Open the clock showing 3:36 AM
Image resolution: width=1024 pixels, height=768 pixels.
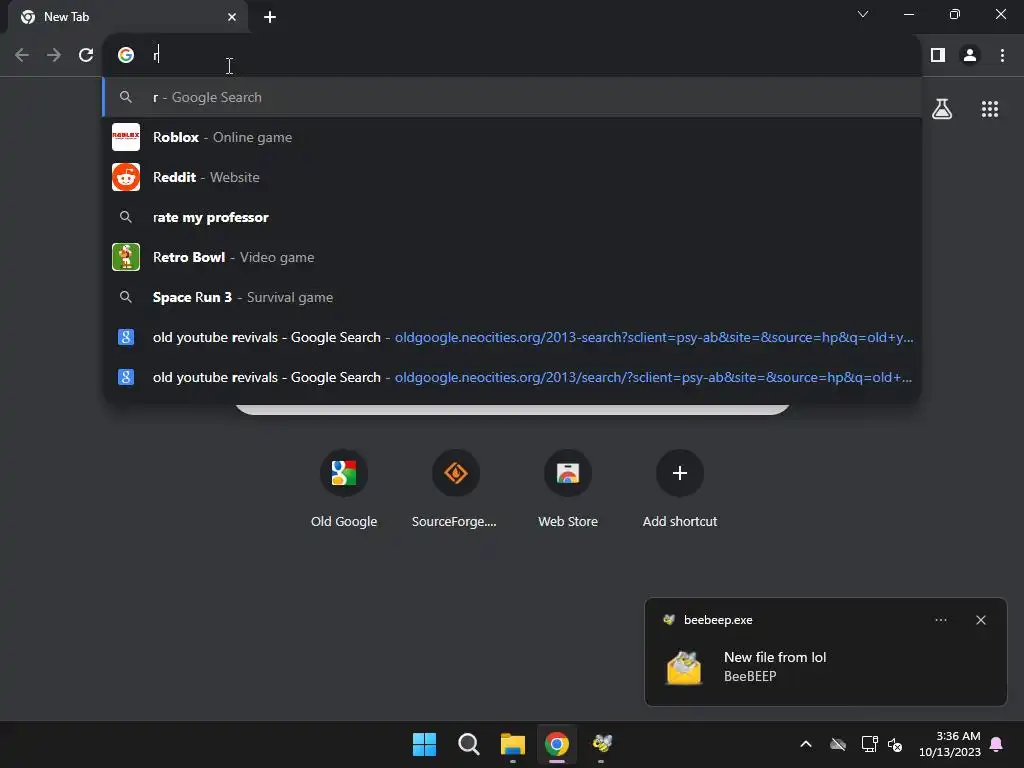950,744
